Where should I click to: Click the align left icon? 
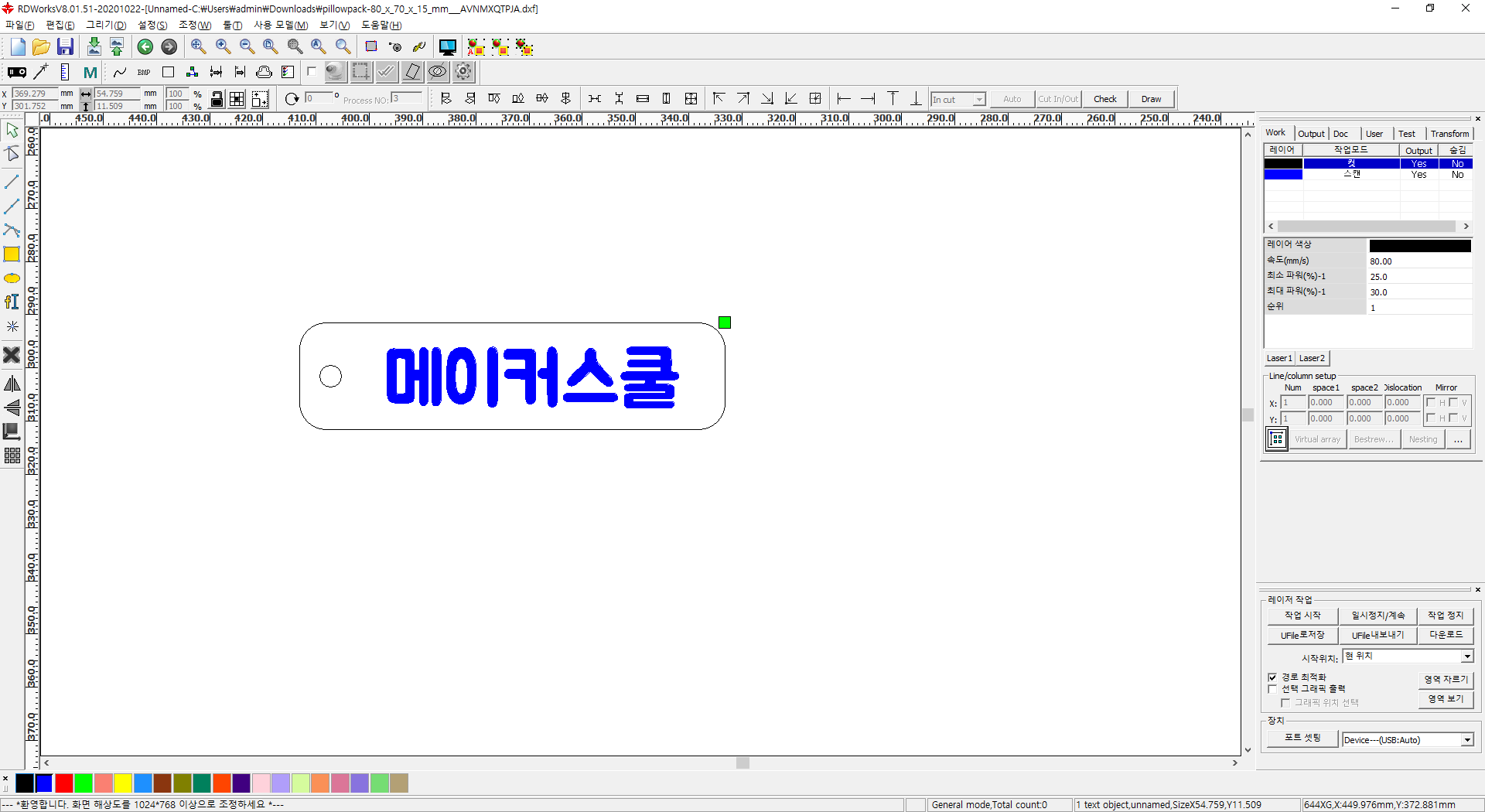(x=445, y=98)
